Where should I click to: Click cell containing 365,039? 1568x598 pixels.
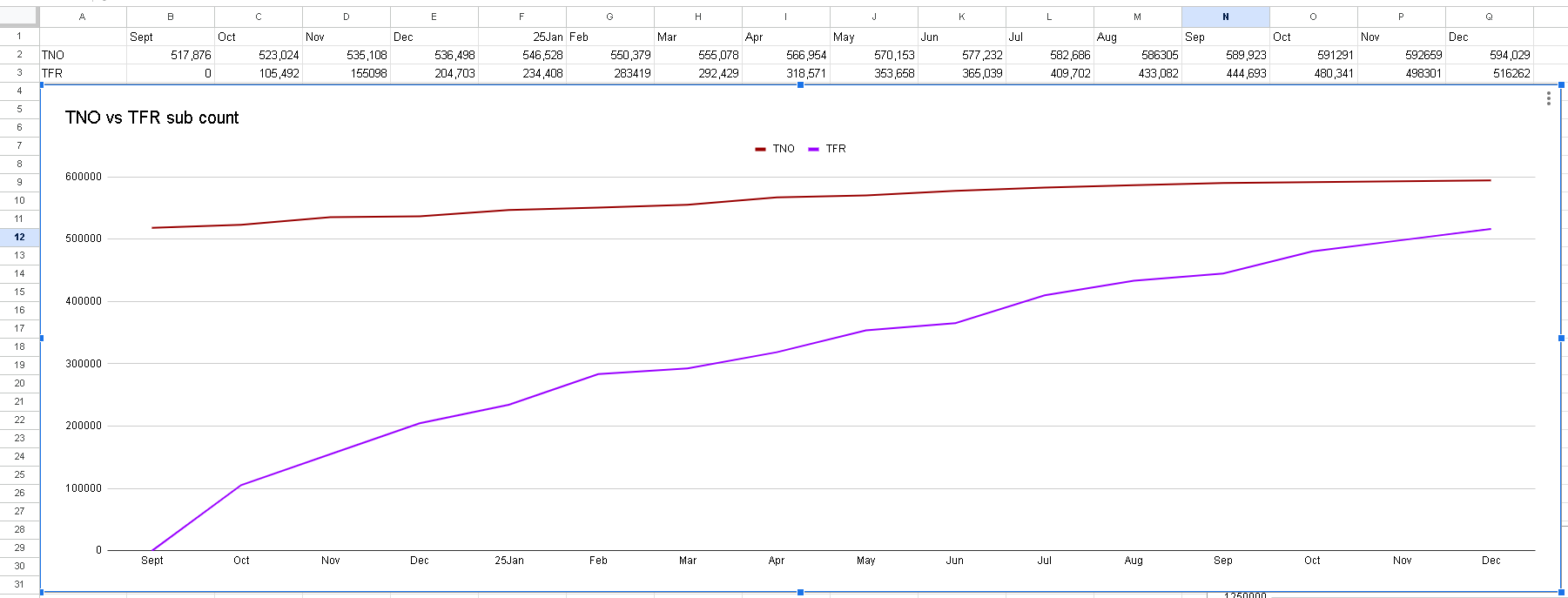click(962, 73)
